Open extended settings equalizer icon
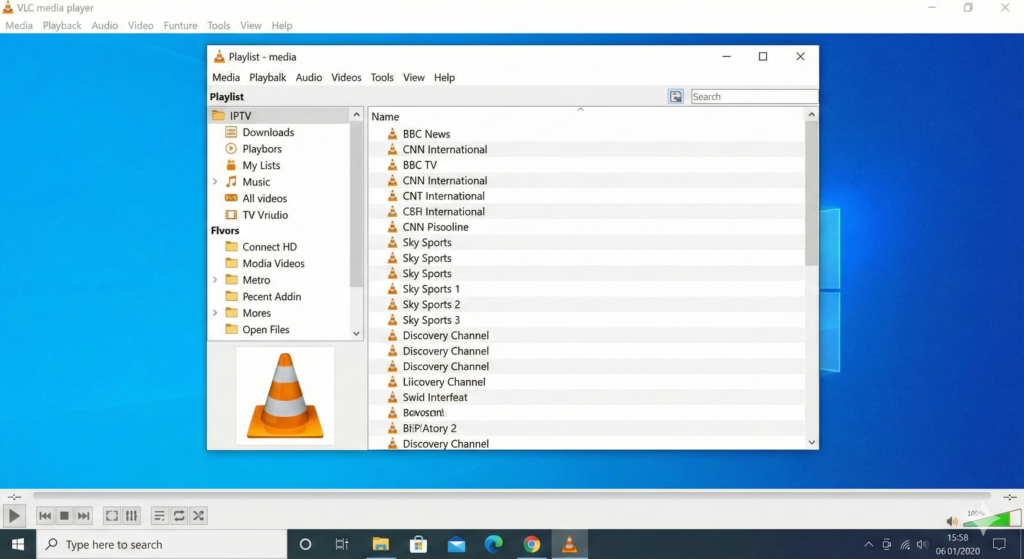The image size is (1024, 559). click(x=131, y=516)
